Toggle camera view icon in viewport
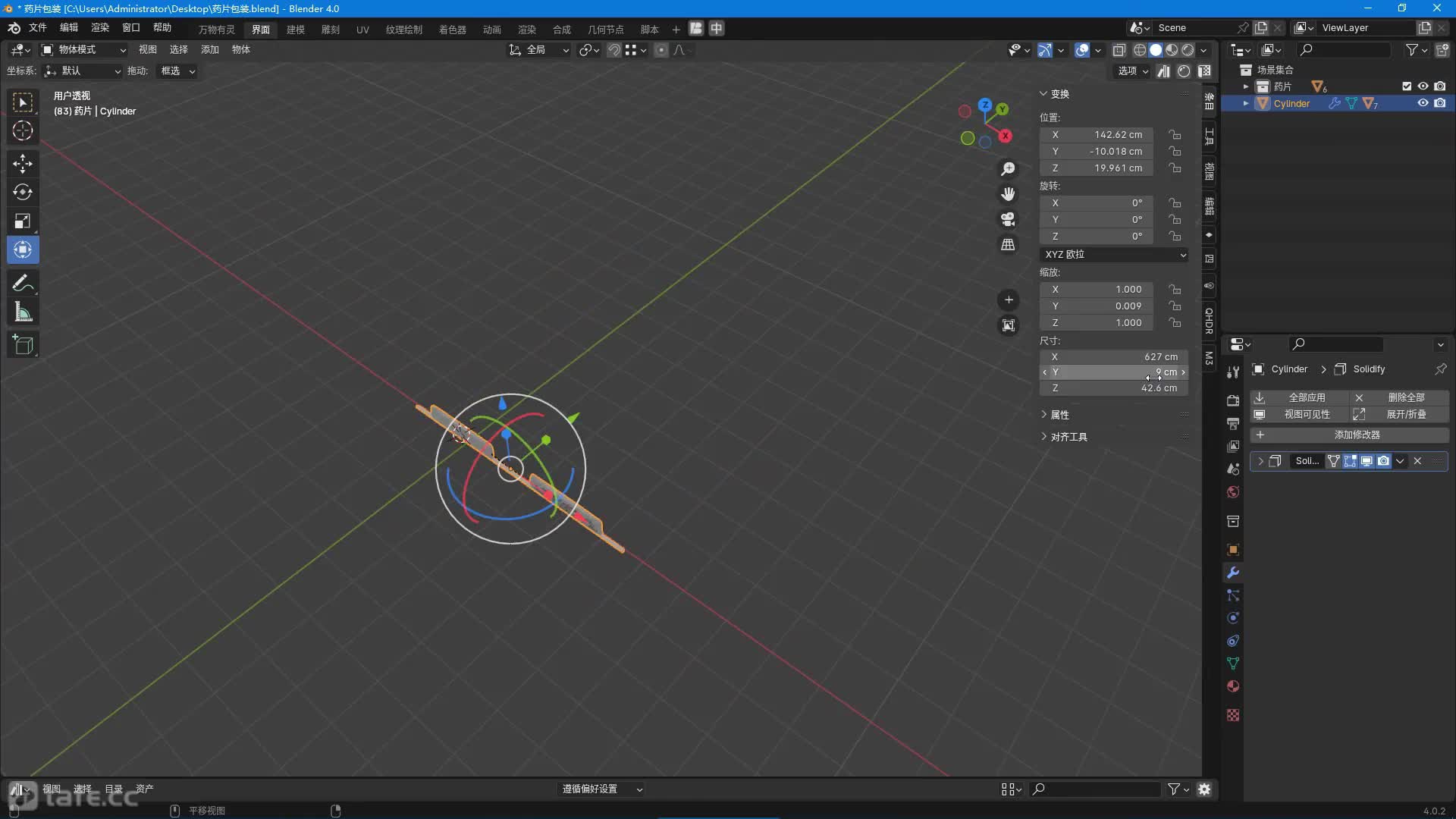 point(1008,219)
